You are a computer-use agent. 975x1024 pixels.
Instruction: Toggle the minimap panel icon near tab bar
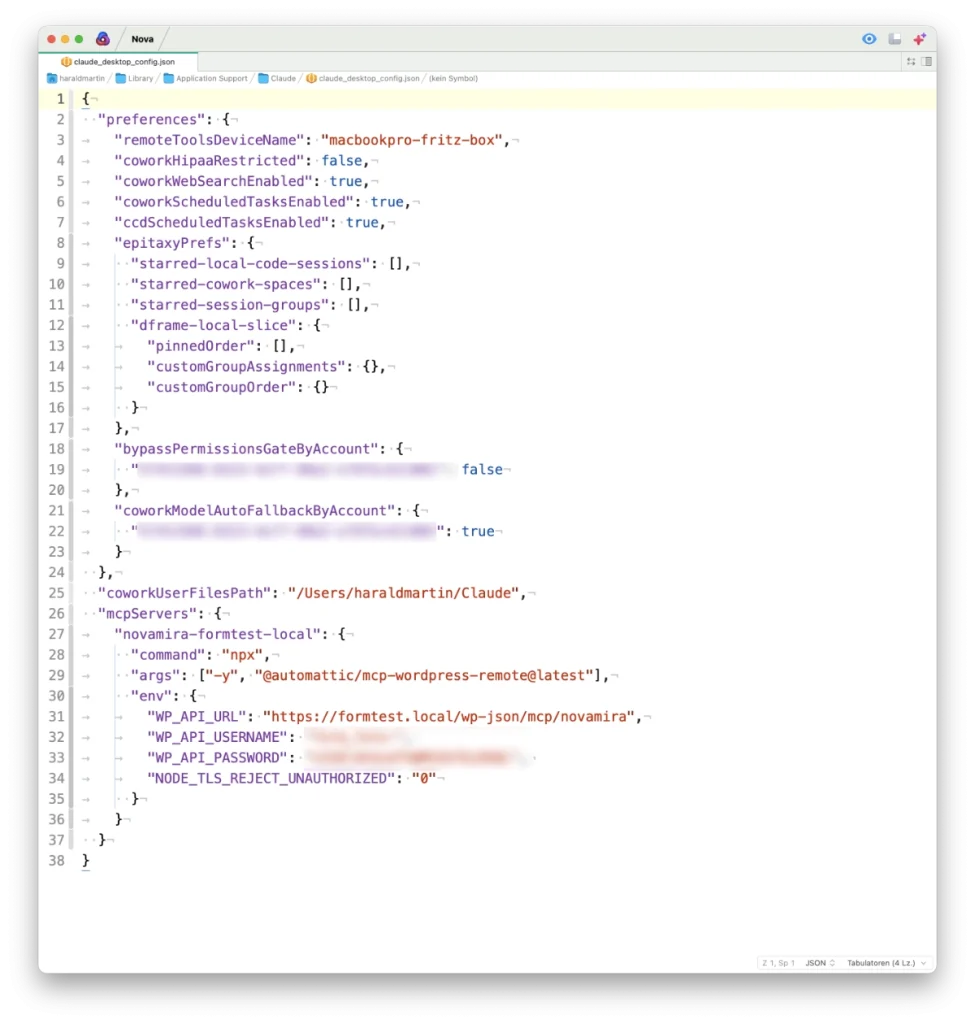(x=926, y=61)
